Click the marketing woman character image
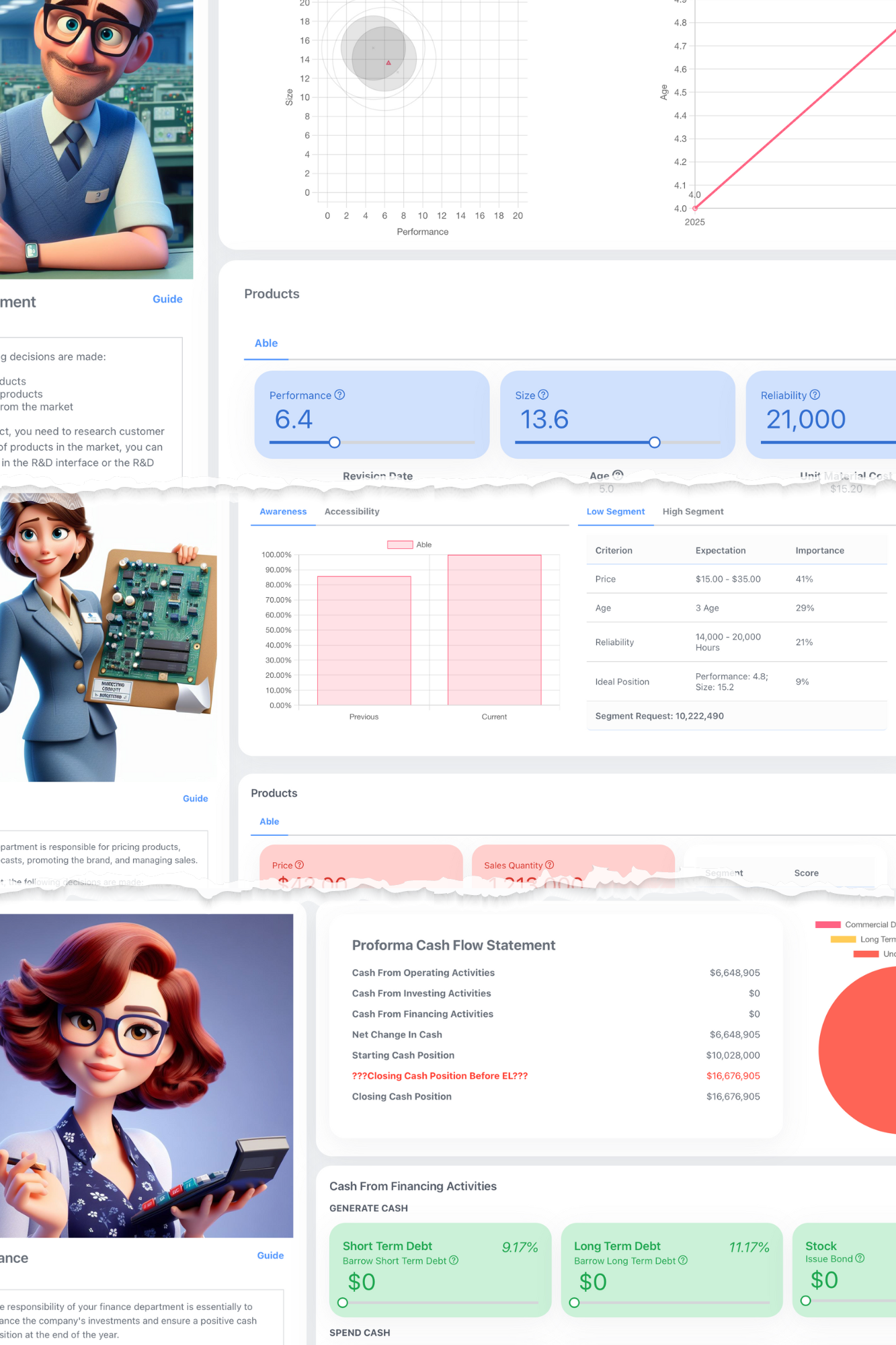This screenshot has width=896, height=1345. pyautogui.click(x=108, y=636)
